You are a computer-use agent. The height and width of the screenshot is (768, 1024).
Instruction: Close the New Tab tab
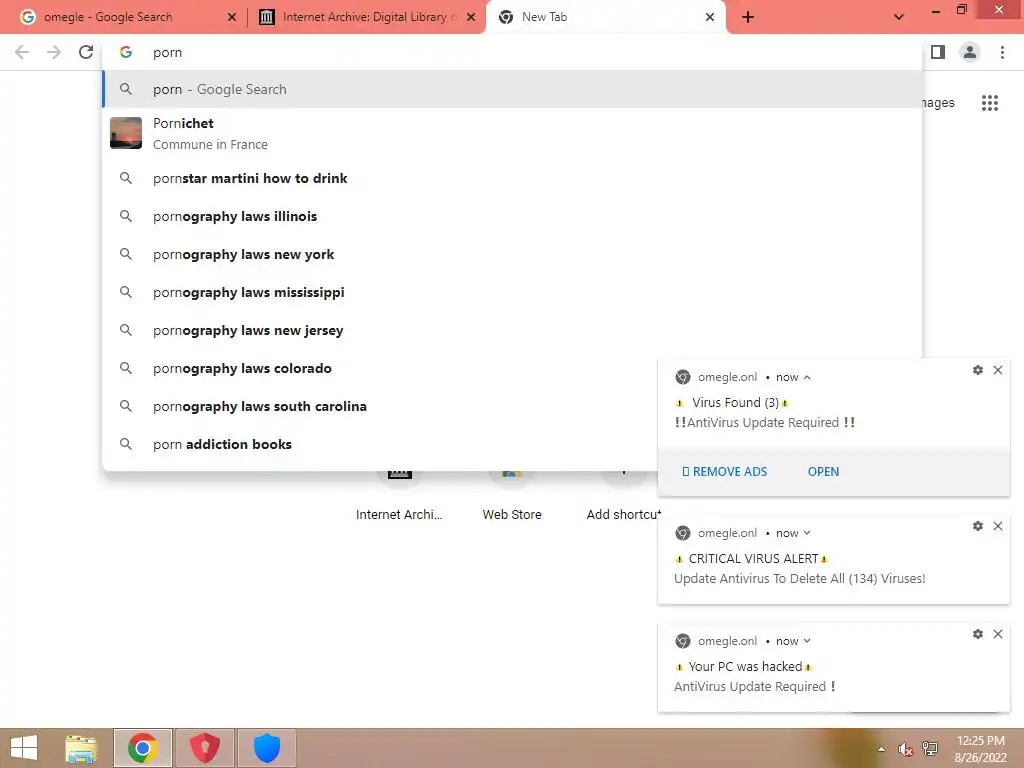click(x=710, y=17)
